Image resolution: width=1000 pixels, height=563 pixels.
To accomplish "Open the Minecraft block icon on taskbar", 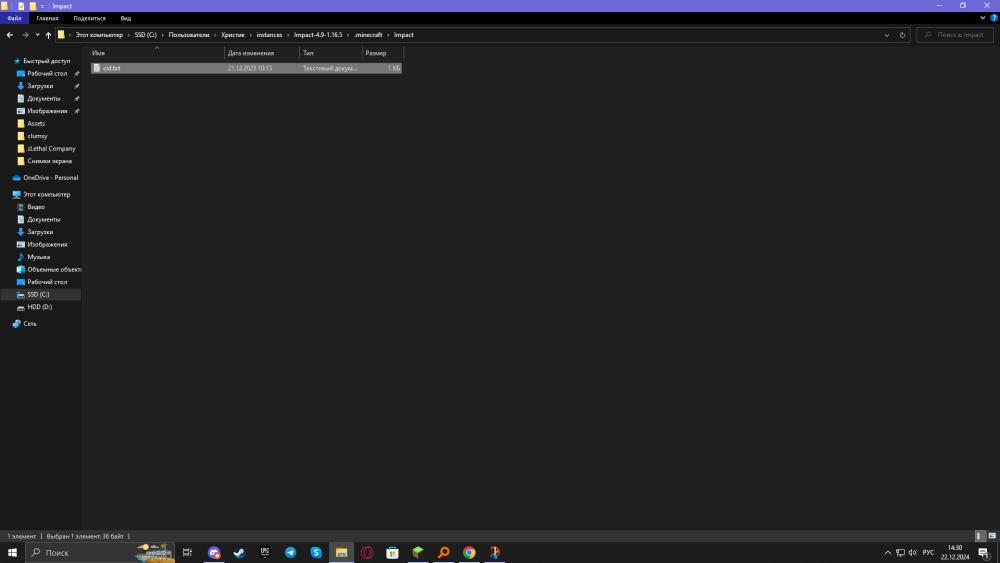I will pos(418,553).
